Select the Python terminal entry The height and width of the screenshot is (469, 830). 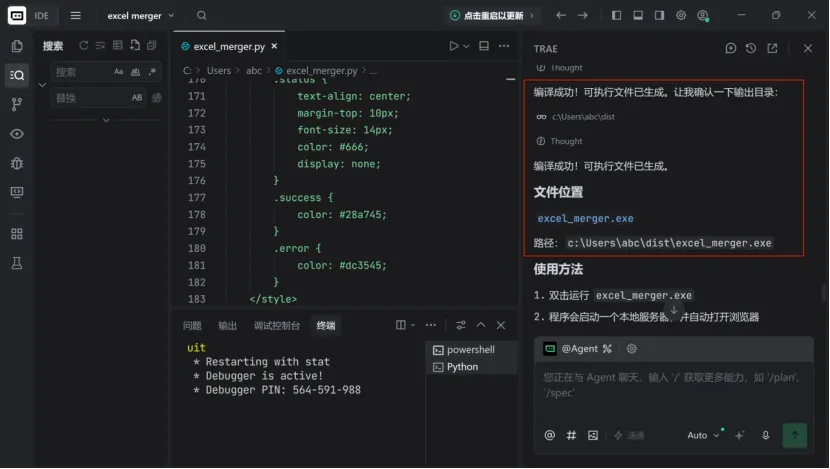click(x=471, y=367)
